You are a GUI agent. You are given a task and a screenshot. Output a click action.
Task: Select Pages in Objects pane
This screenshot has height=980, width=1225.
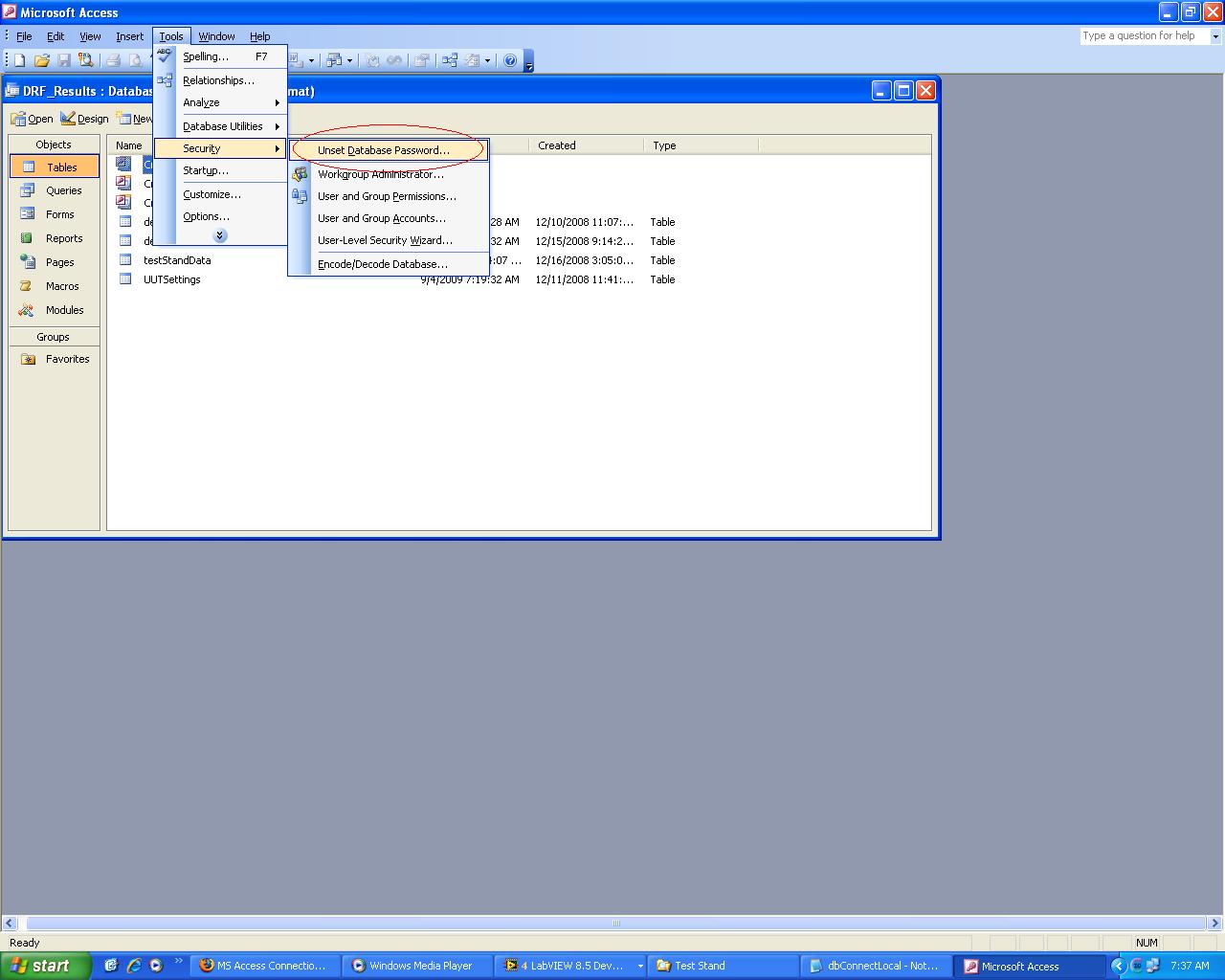tap(55, 262)
